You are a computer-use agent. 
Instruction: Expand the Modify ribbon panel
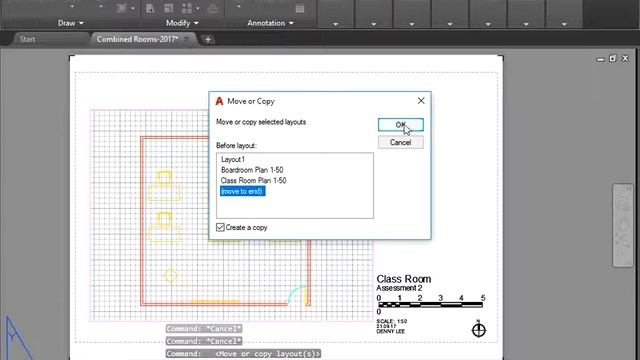182,23
